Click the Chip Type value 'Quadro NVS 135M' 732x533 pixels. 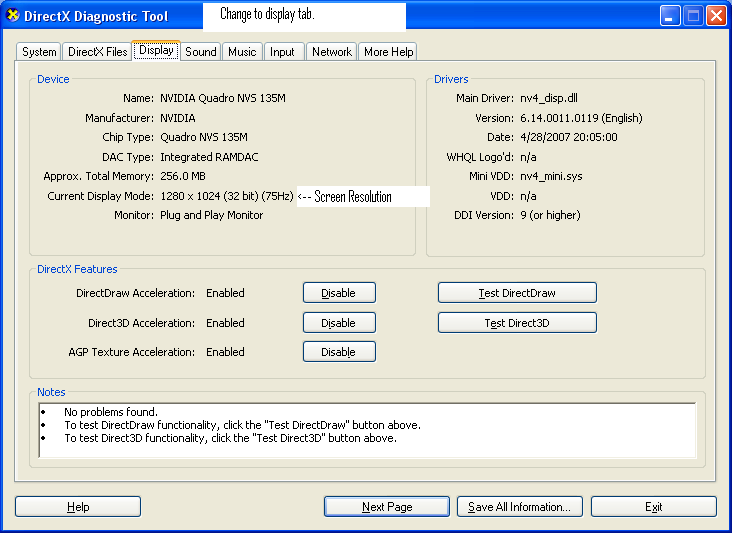point(204,137)
